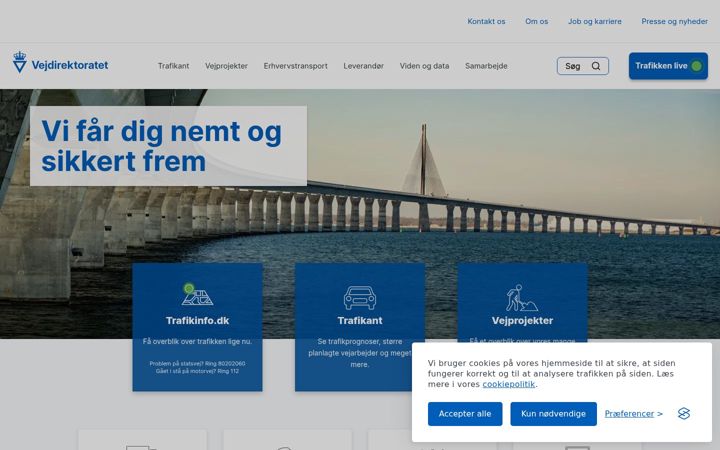Click the 'Vi bruger cookies' notice text
This screenshot has height=450, width=720.
551,374
